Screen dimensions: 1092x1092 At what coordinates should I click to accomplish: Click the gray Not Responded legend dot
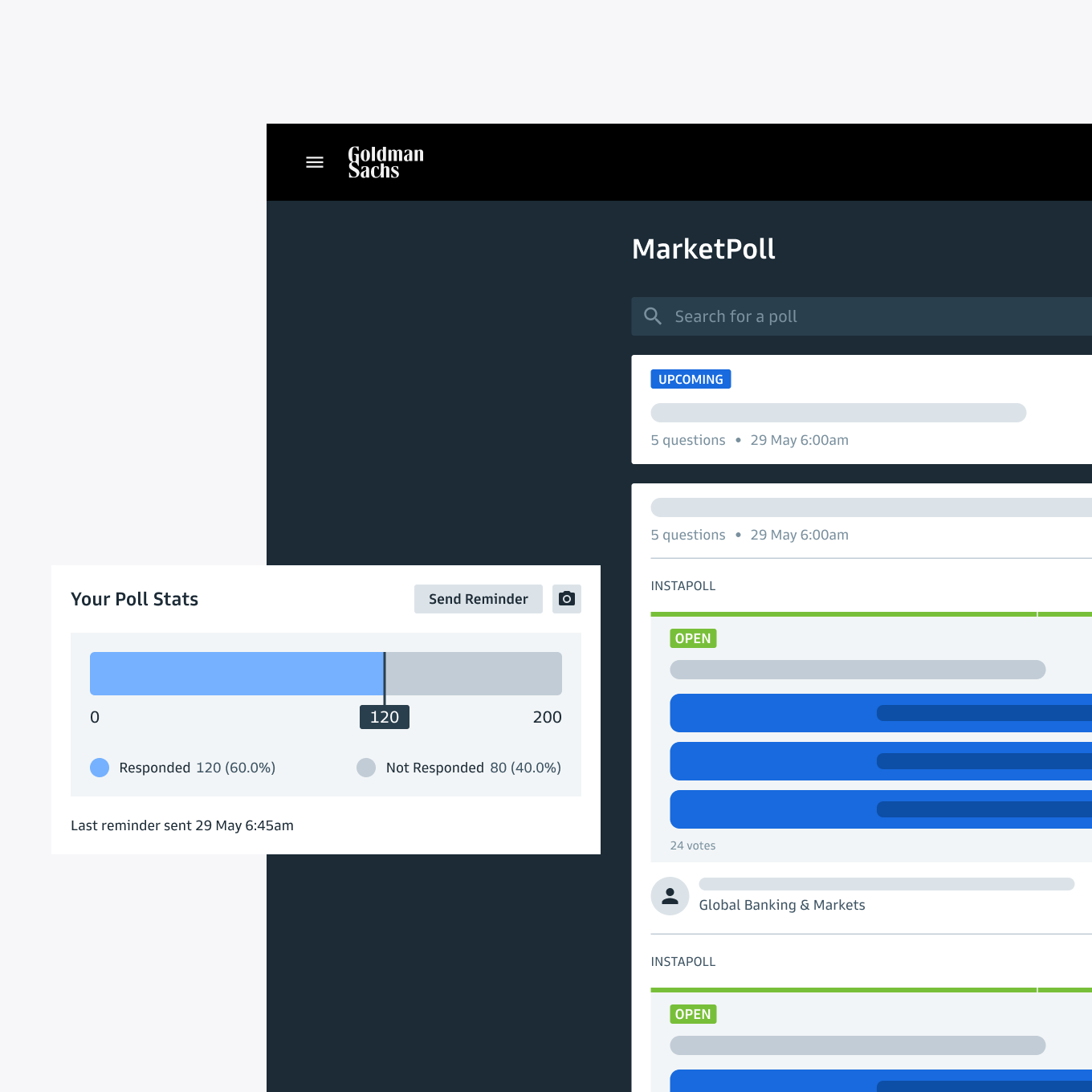pos(366,768)
